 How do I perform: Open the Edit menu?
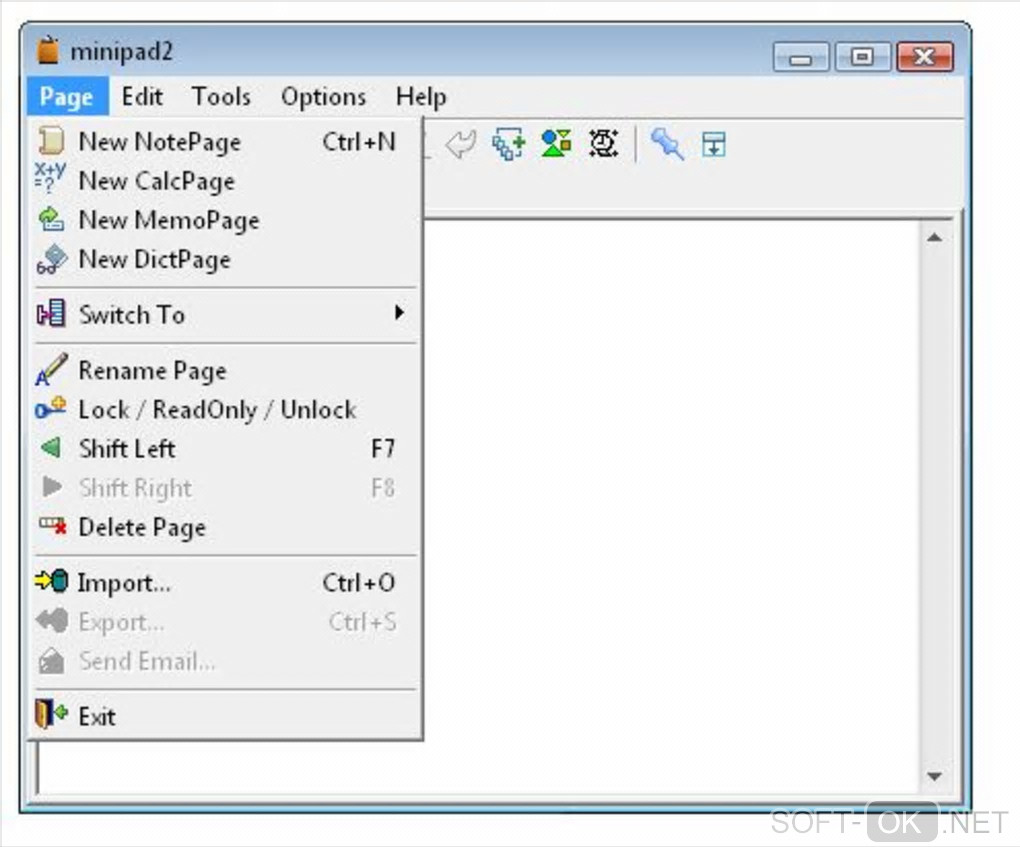(x=142, y=96)
